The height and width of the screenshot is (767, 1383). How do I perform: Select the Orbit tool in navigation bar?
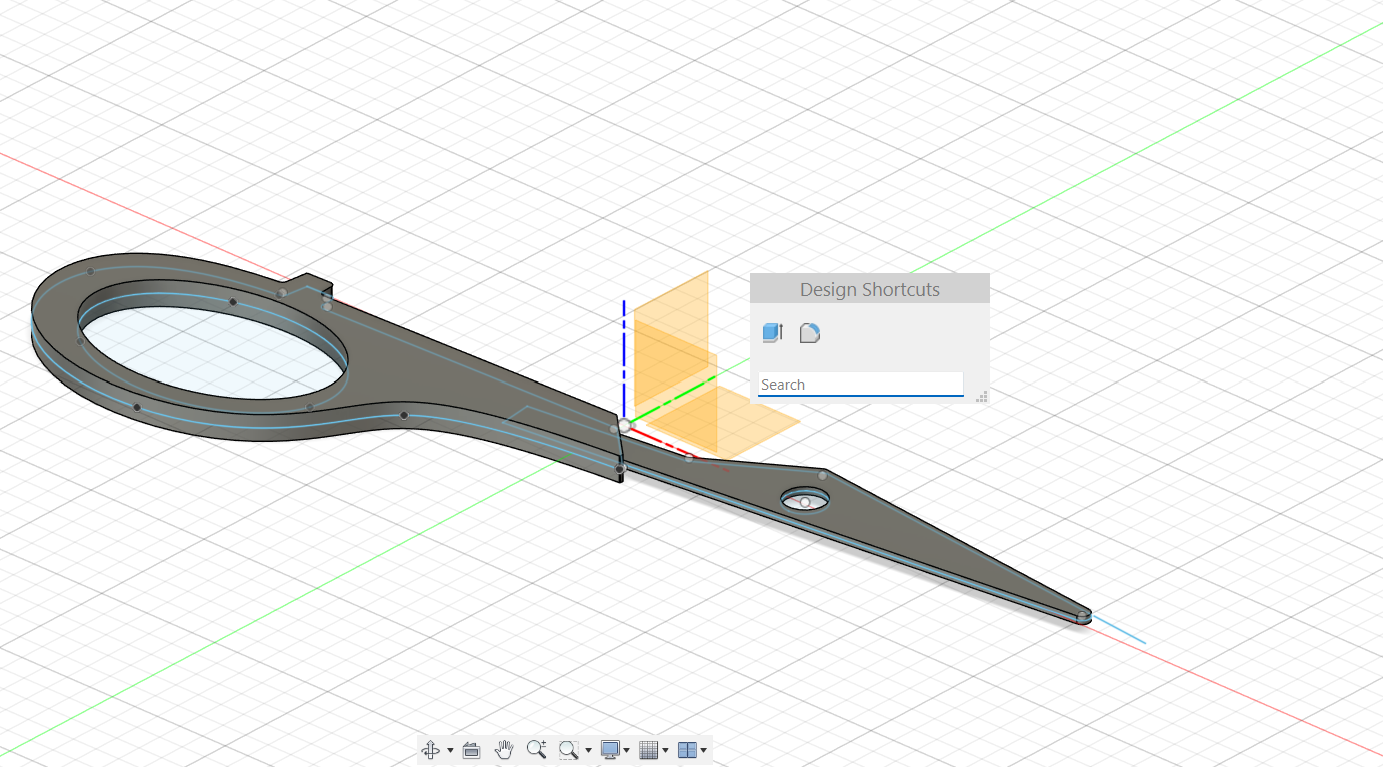(431, 750)
